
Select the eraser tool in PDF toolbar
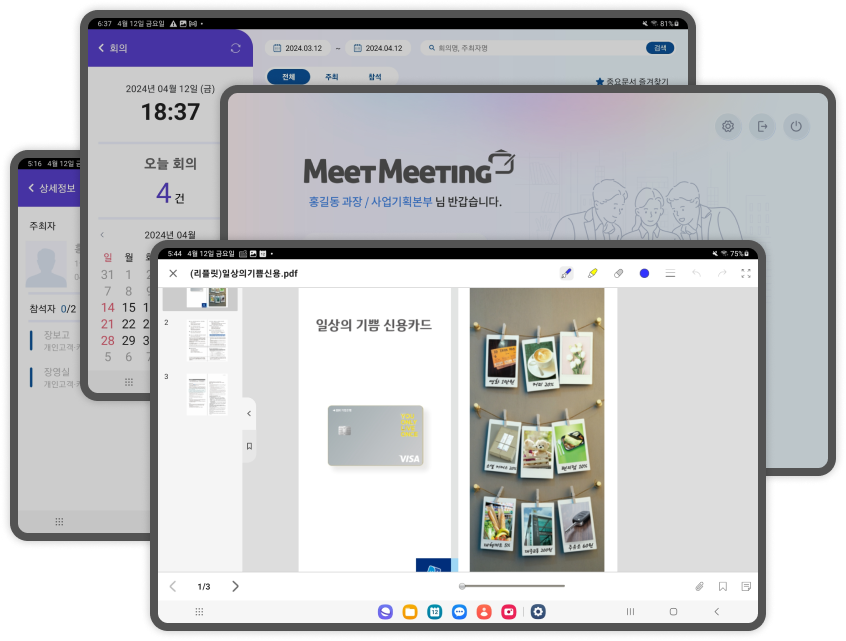[618, 274]
